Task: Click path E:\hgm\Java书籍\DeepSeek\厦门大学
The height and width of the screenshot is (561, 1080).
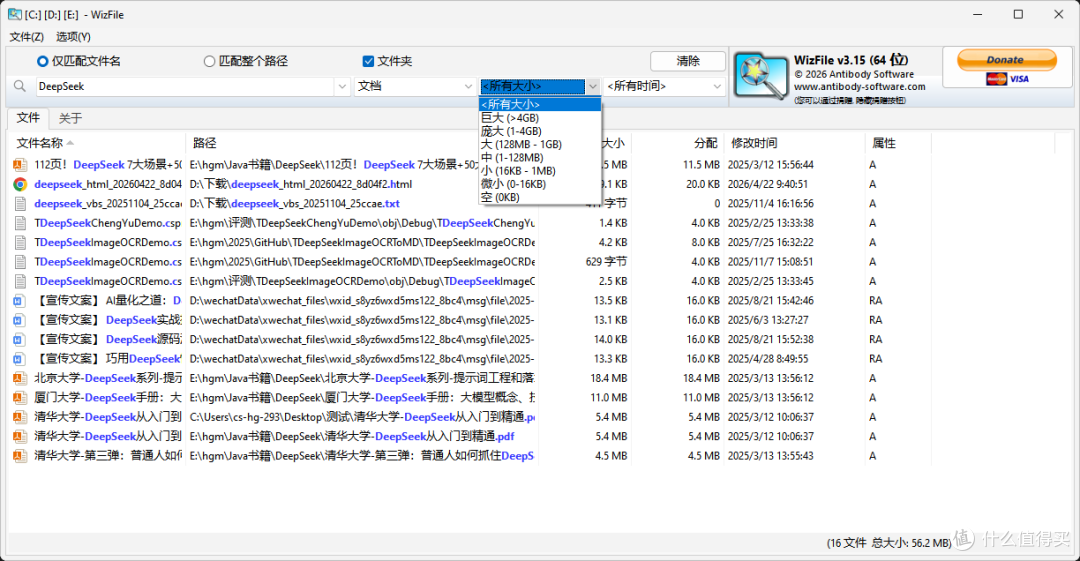Action: click(x=362, y=398)
